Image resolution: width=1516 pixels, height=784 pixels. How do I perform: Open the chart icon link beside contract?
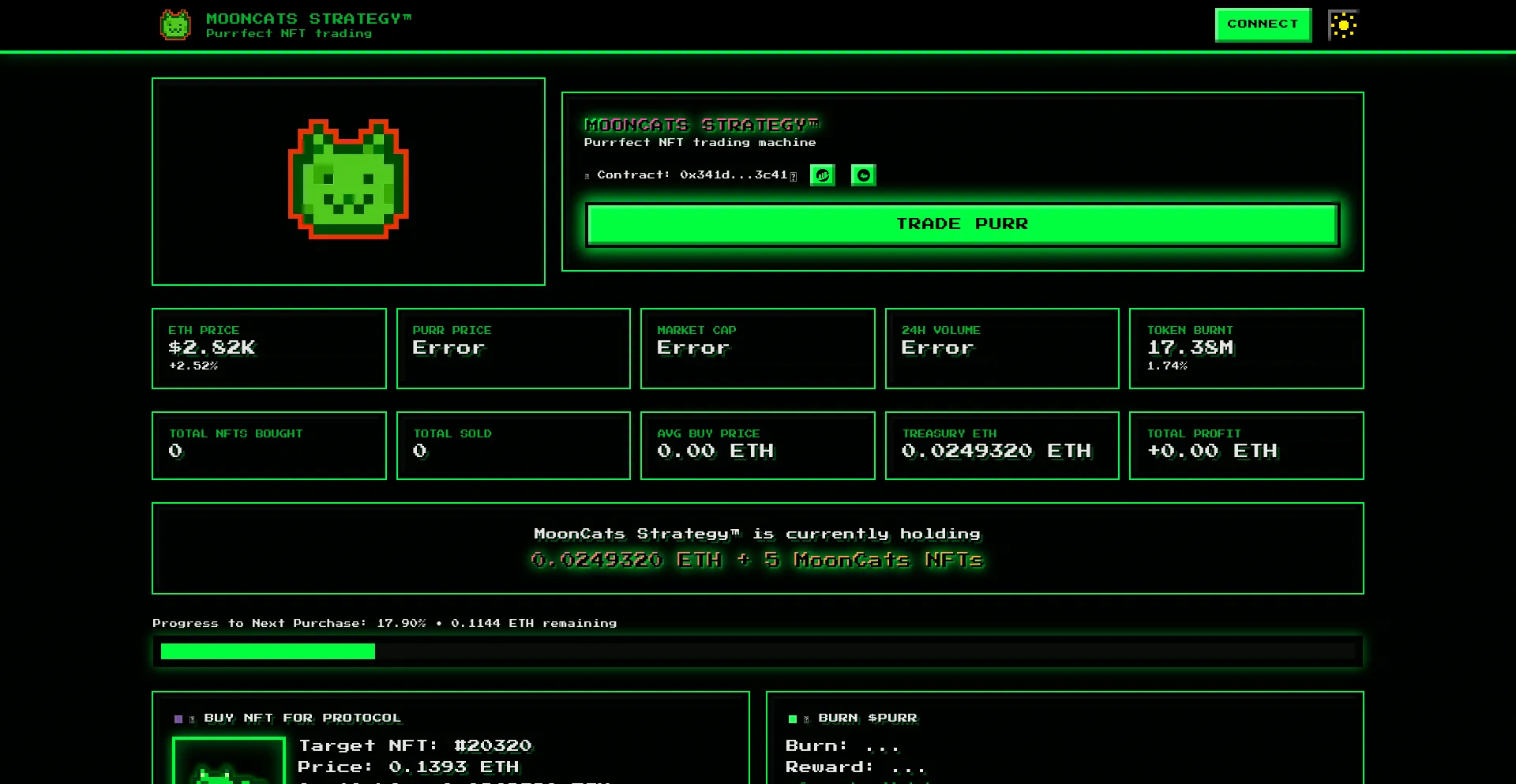click(x=822, y=175)
